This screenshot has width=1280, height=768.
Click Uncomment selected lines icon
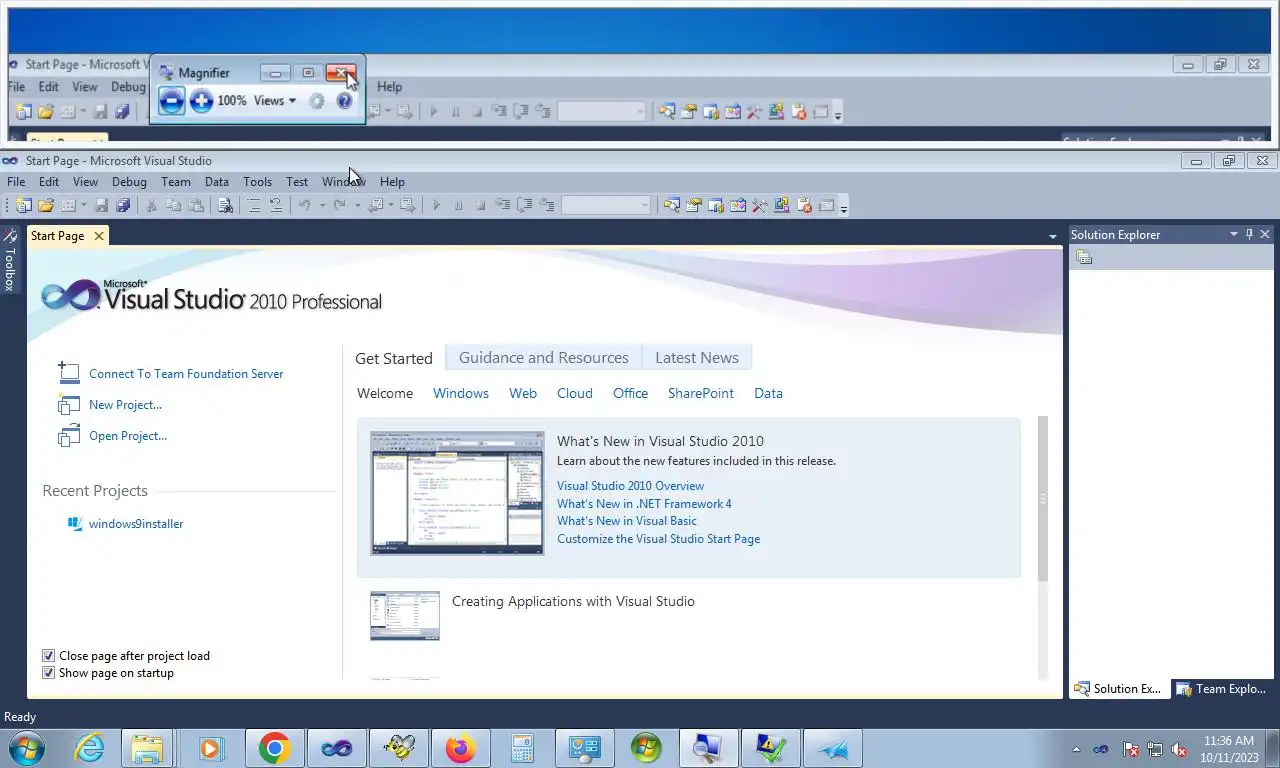276,205
